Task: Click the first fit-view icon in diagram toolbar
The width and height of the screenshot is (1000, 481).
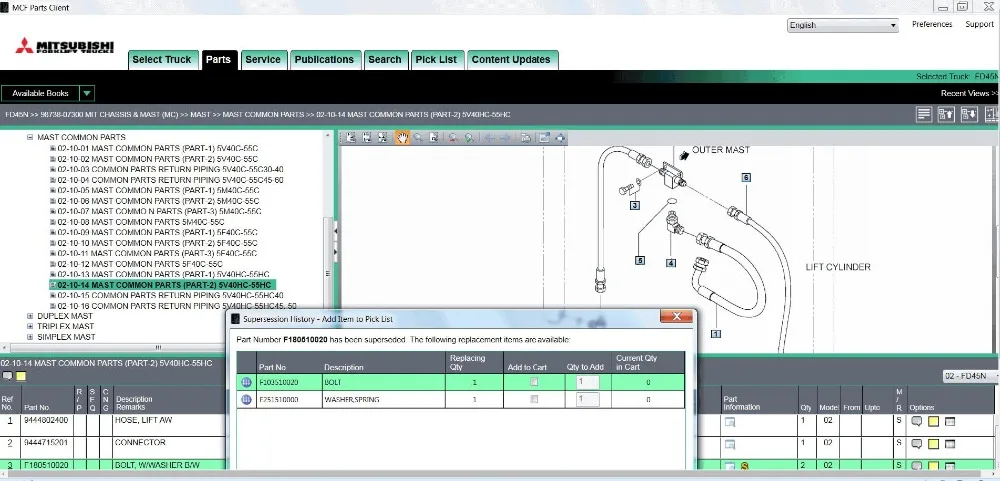Action: click(350, 137)
